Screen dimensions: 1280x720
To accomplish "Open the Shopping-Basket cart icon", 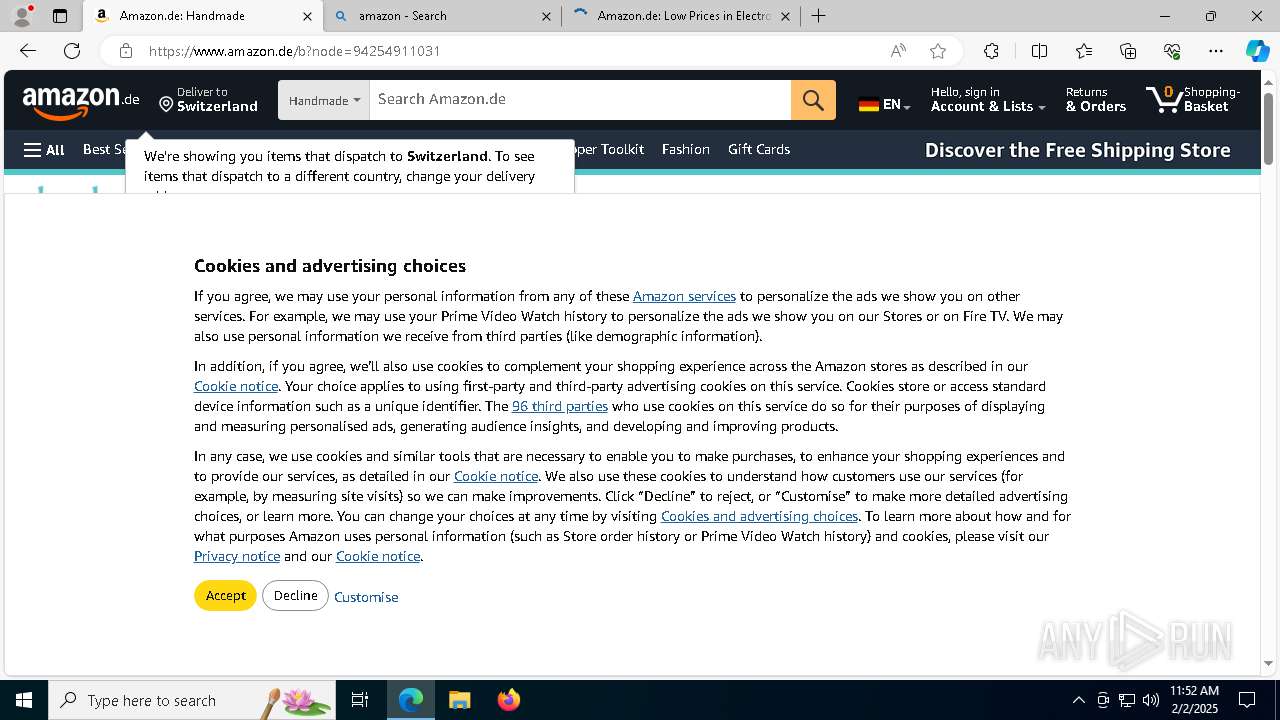I will pyautogui.click(x=1193, y=100).
